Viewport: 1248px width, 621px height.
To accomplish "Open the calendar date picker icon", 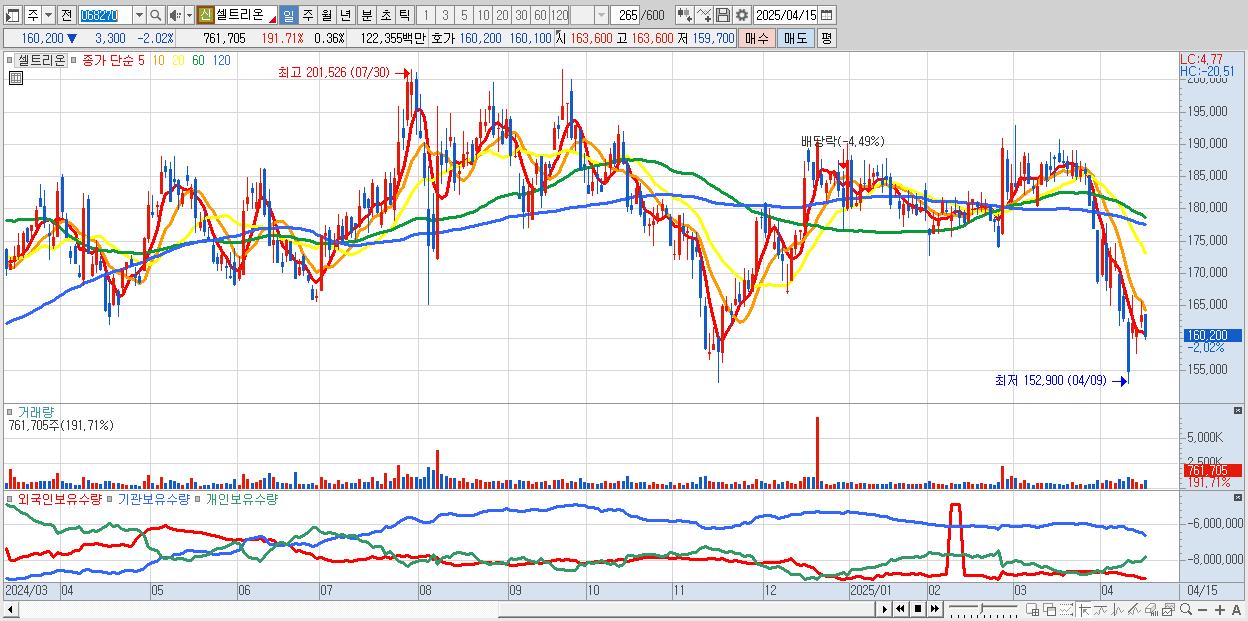I will click(825, 15).
